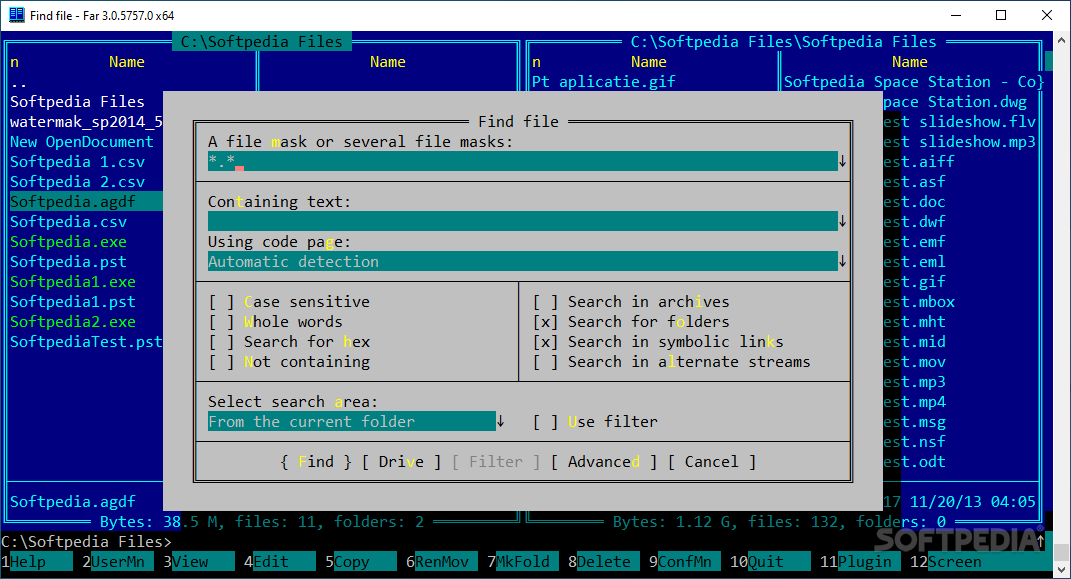Select SoftpediaTest.pst in left panel
Screen dimensions: 1071x579
click(x=86, y=341)
